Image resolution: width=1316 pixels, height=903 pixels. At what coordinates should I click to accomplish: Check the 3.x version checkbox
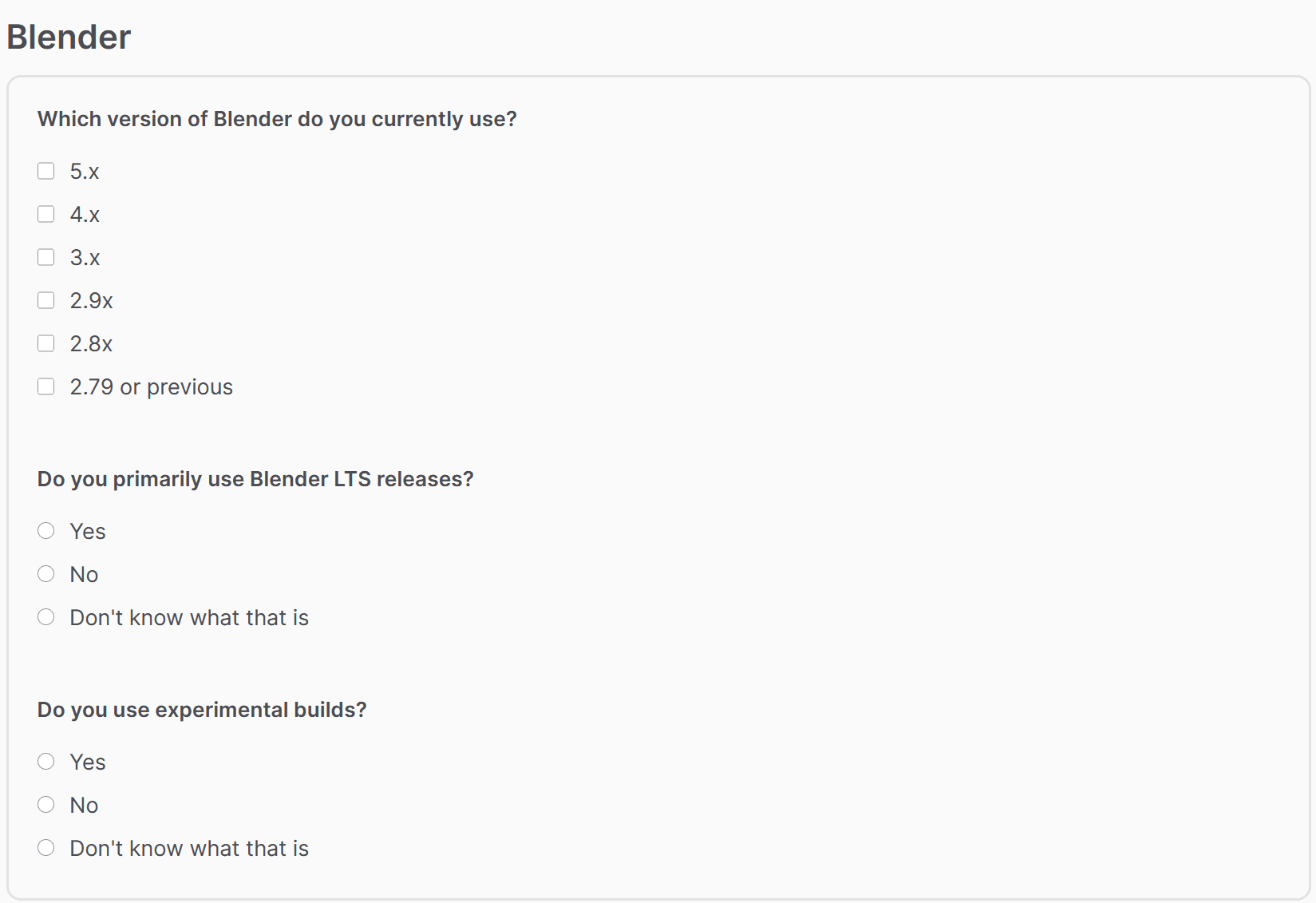point(45,257)
